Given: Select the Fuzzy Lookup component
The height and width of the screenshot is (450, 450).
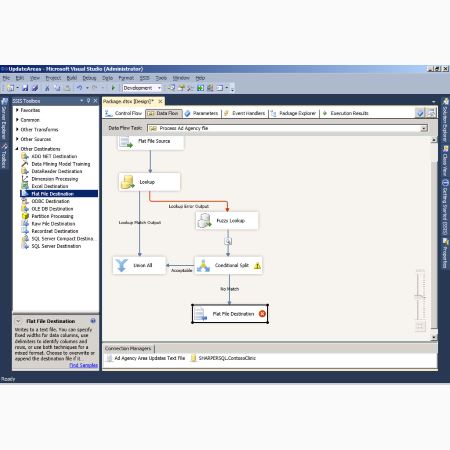Looking at the screenshot, I should [227, 221].
